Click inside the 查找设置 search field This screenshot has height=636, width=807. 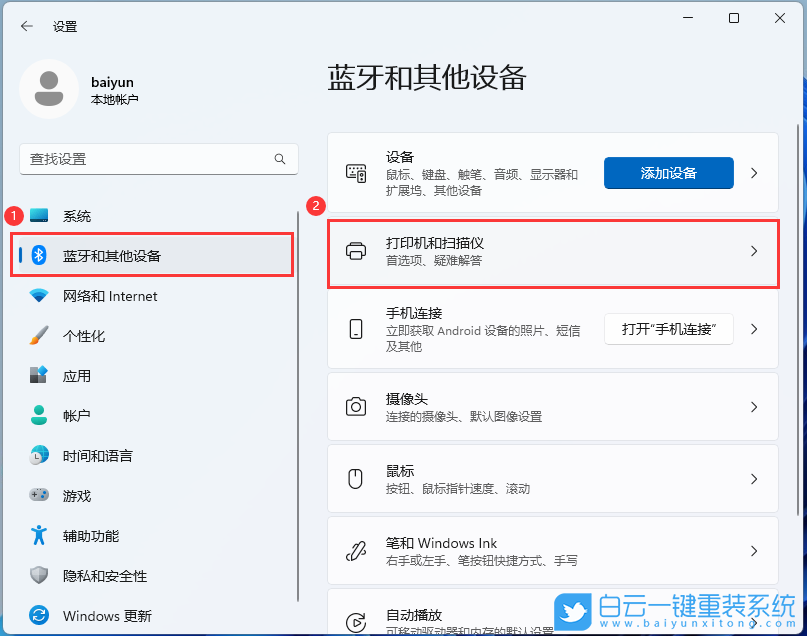(158, 159)
